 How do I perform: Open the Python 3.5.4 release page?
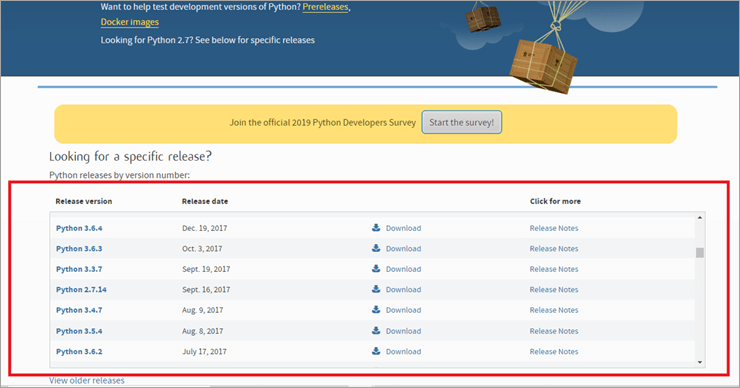[x=79, y=331]
